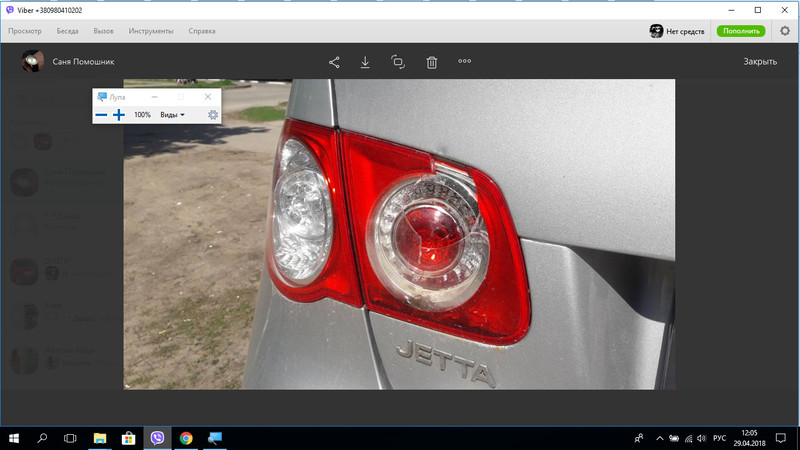This screenshot has height=450, width=800.
Task: Open the Вызов menu
Action: pyautogui.click(x=103, y=31)
